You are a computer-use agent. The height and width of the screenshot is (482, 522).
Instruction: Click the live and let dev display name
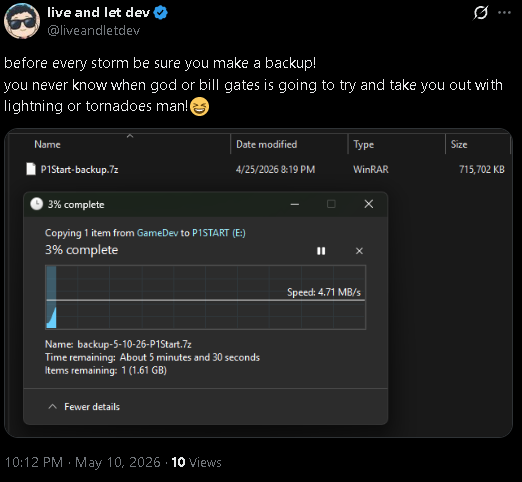tap(98, 13)
